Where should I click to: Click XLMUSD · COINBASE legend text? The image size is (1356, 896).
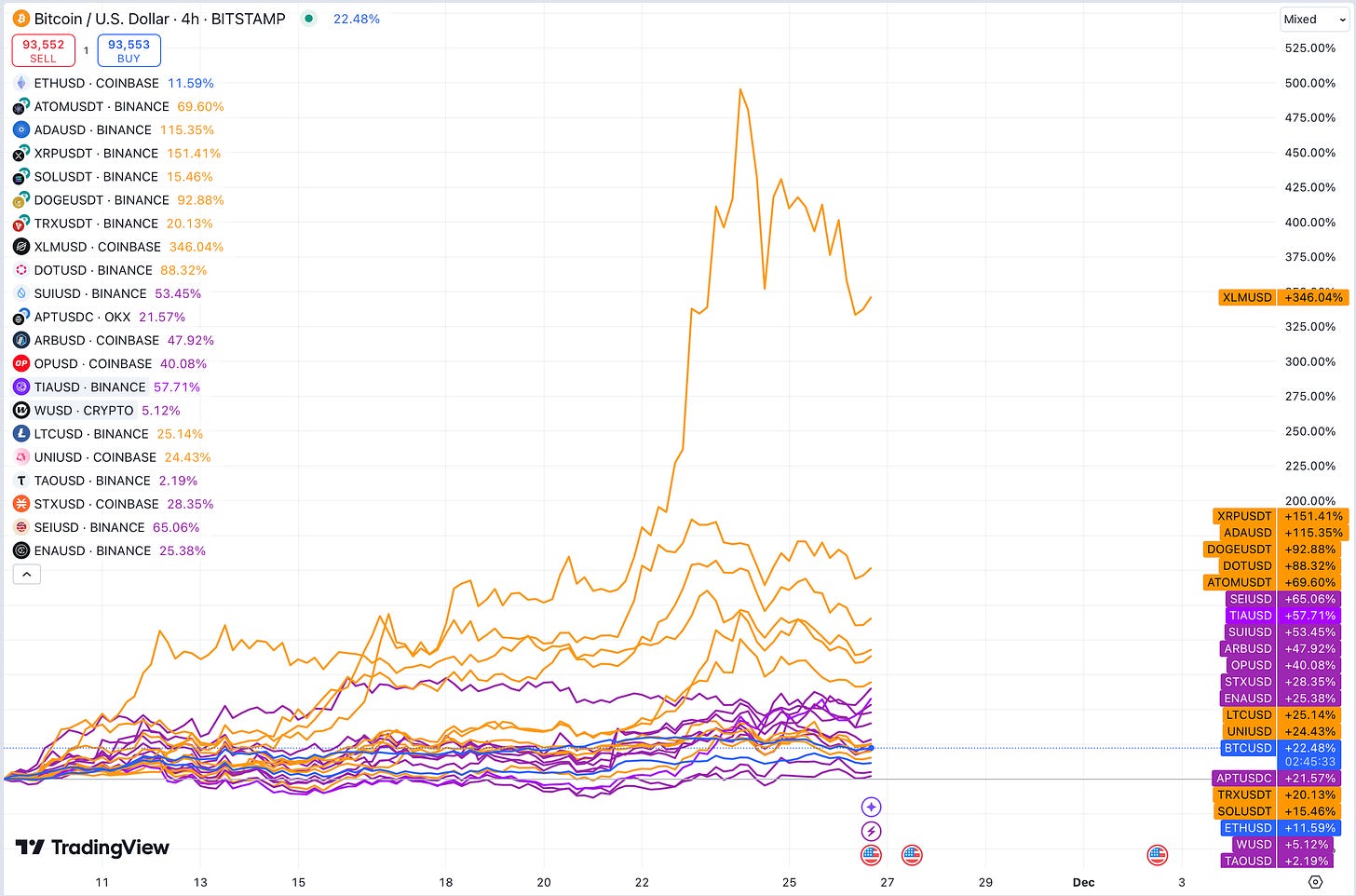pyautogui.click(x=98, y=247)
